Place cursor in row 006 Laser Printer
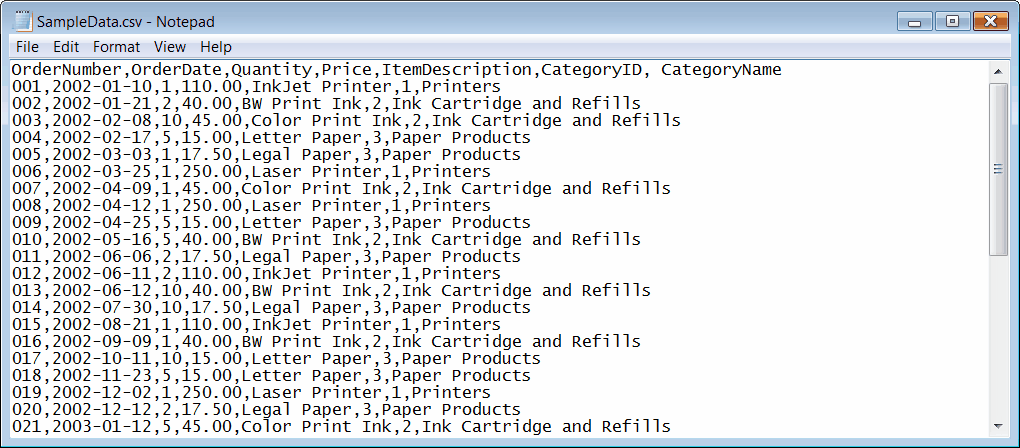 [x=251, y=171]
